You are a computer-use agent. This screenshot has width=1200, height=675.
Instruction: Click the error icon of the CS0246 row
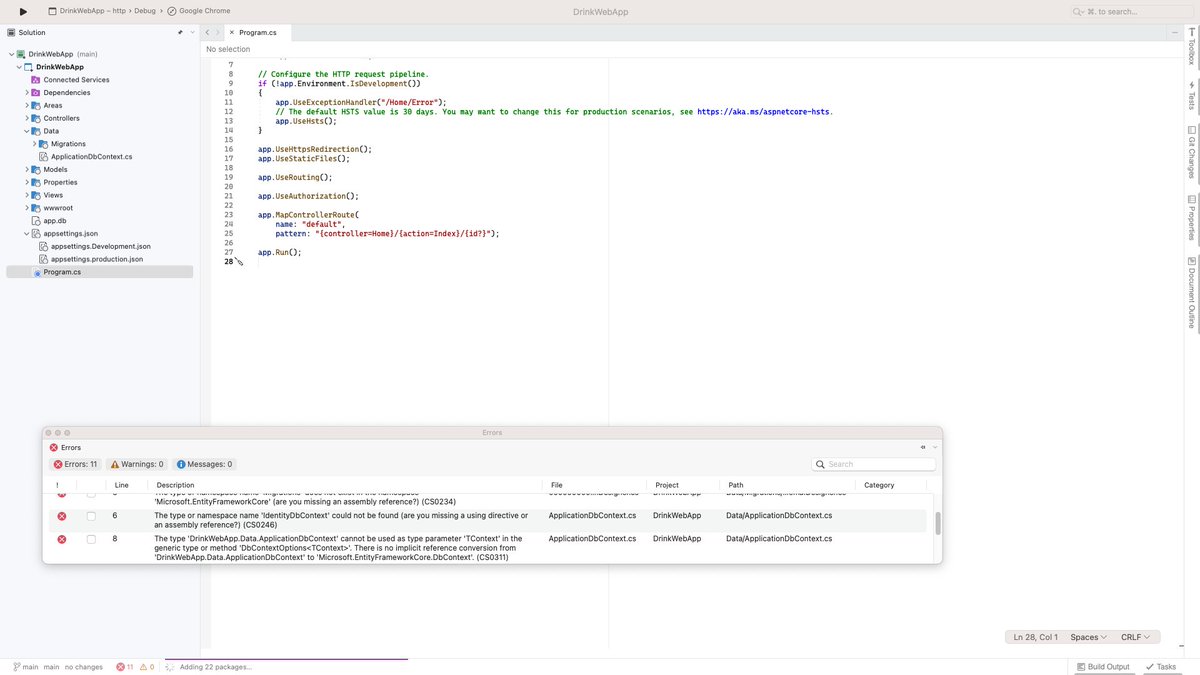61,516
